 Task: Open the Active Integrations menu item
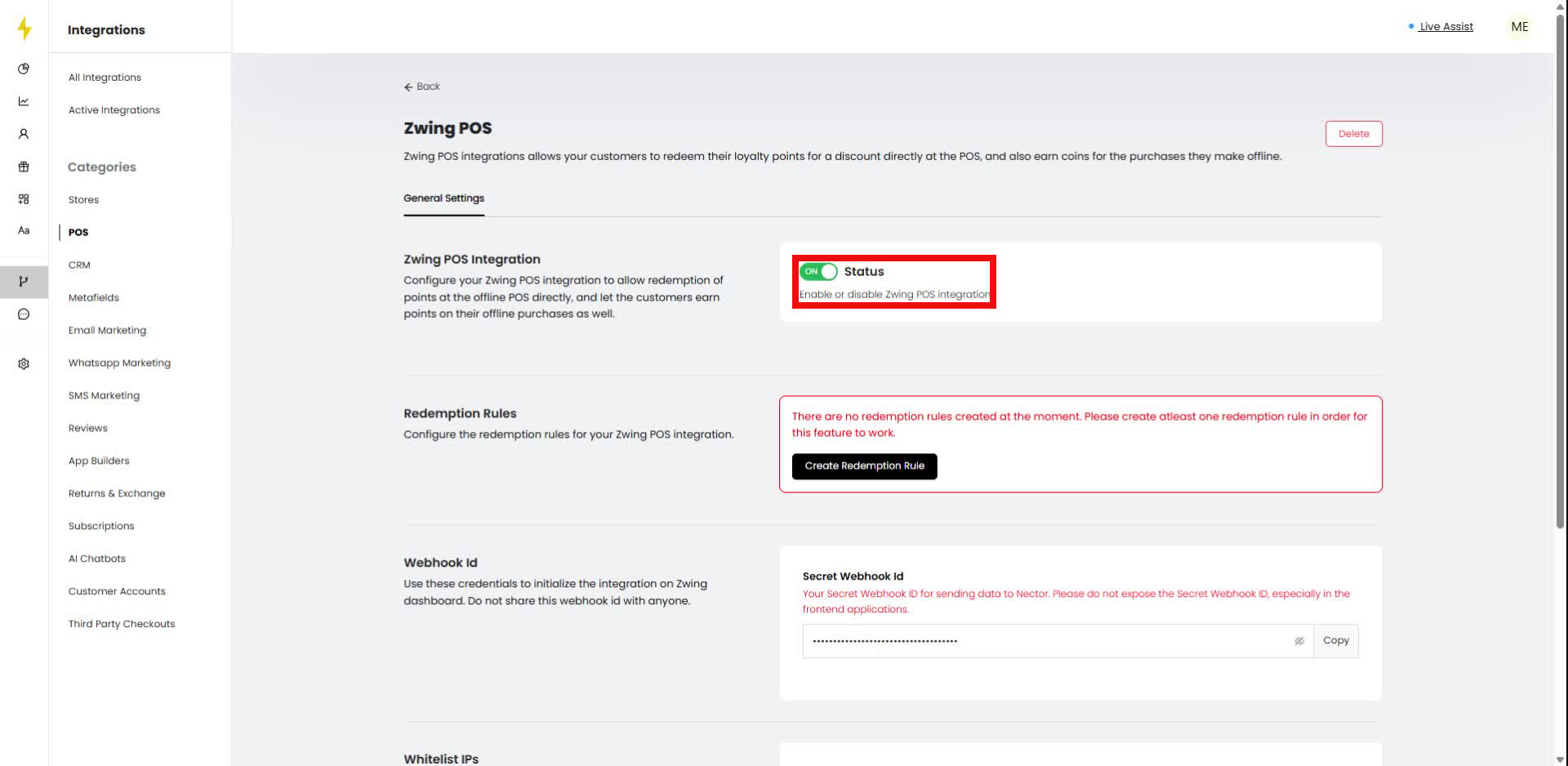[x=114, y=109]
